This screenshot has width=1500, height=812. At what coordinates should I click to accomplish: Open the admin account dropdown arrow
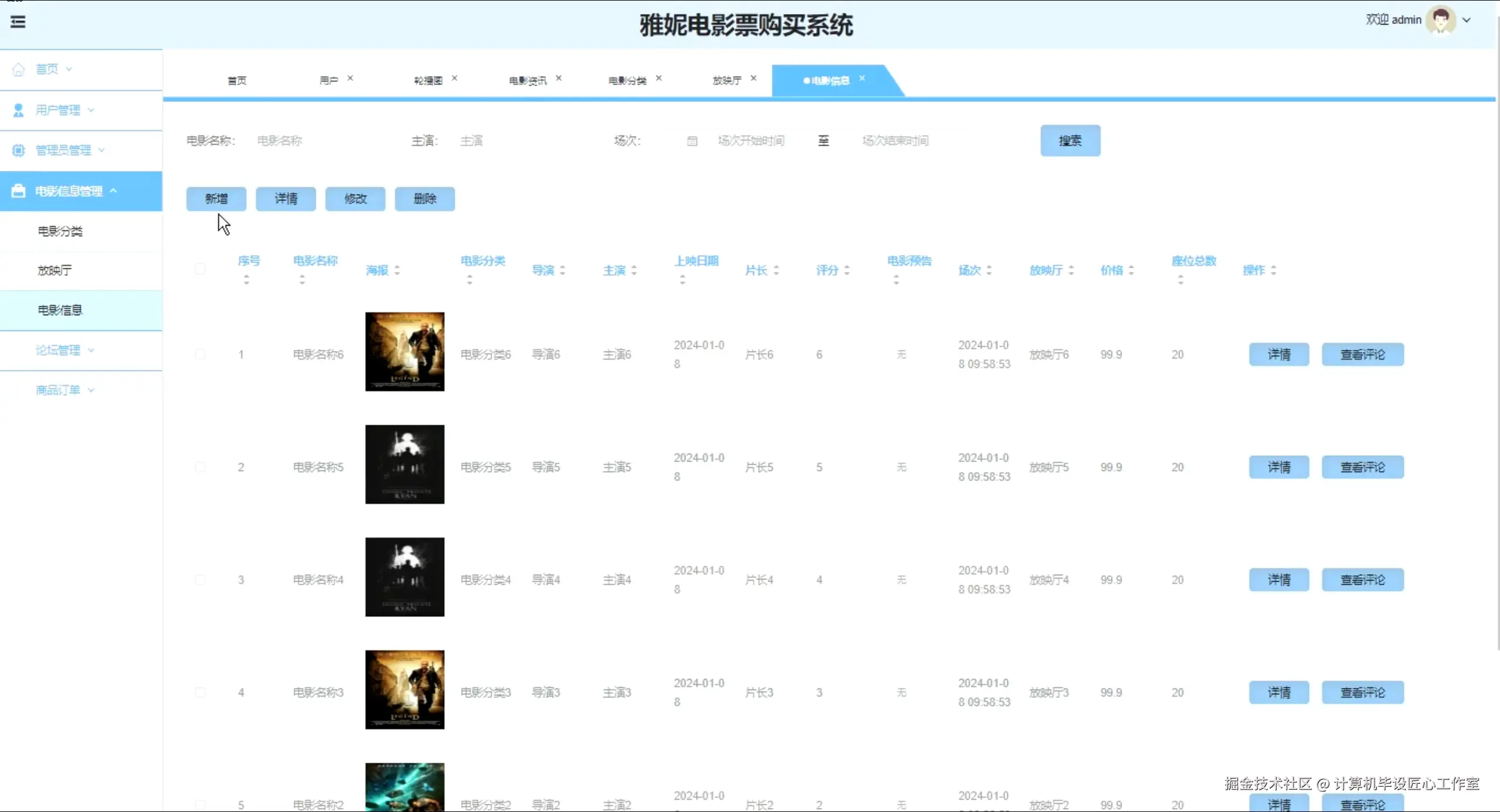(x=1467, y=20)
